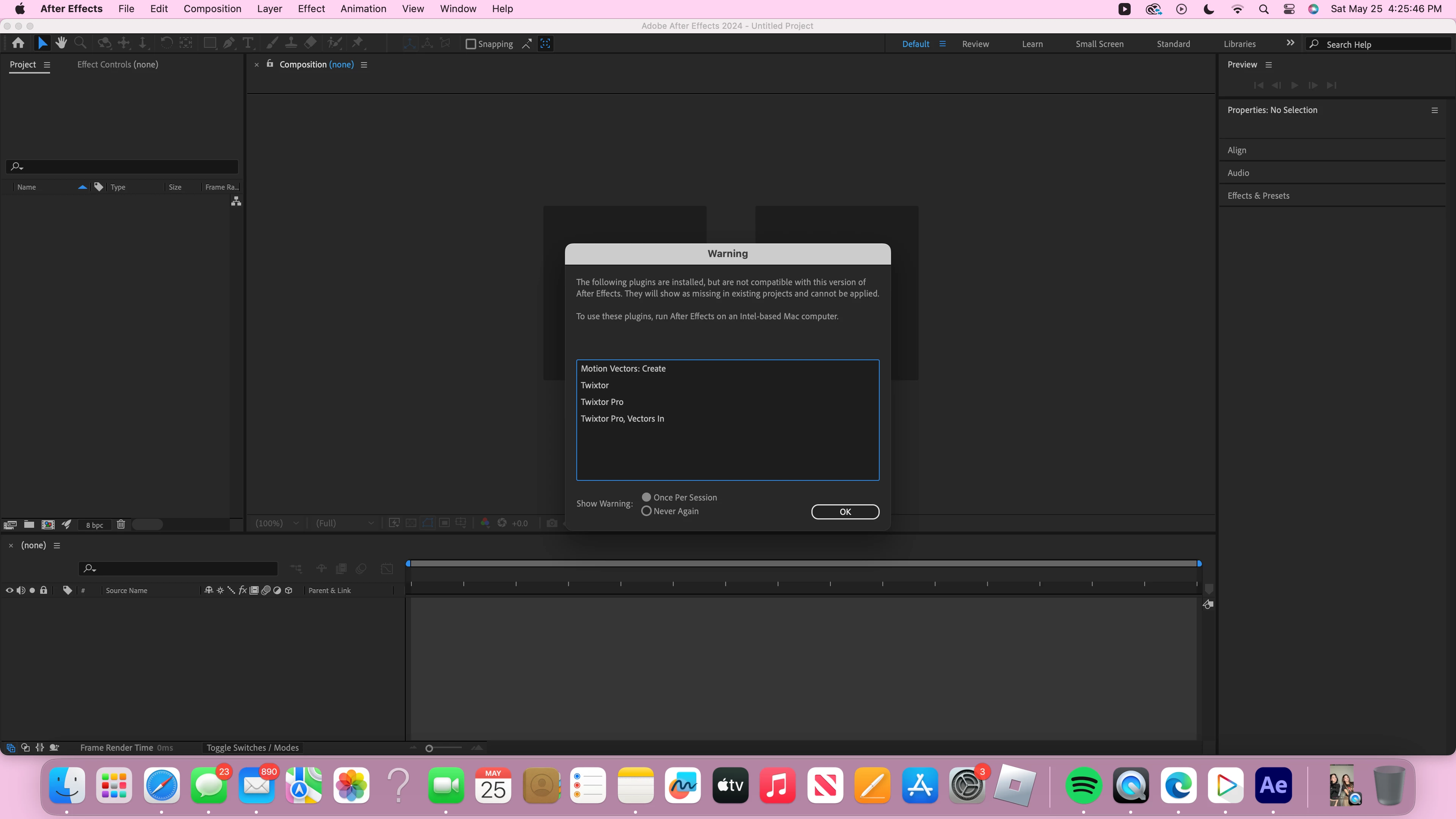Open After Effects from the Dock
The width and height of the screenshot is (1456, 819).
coord(1273,786)
